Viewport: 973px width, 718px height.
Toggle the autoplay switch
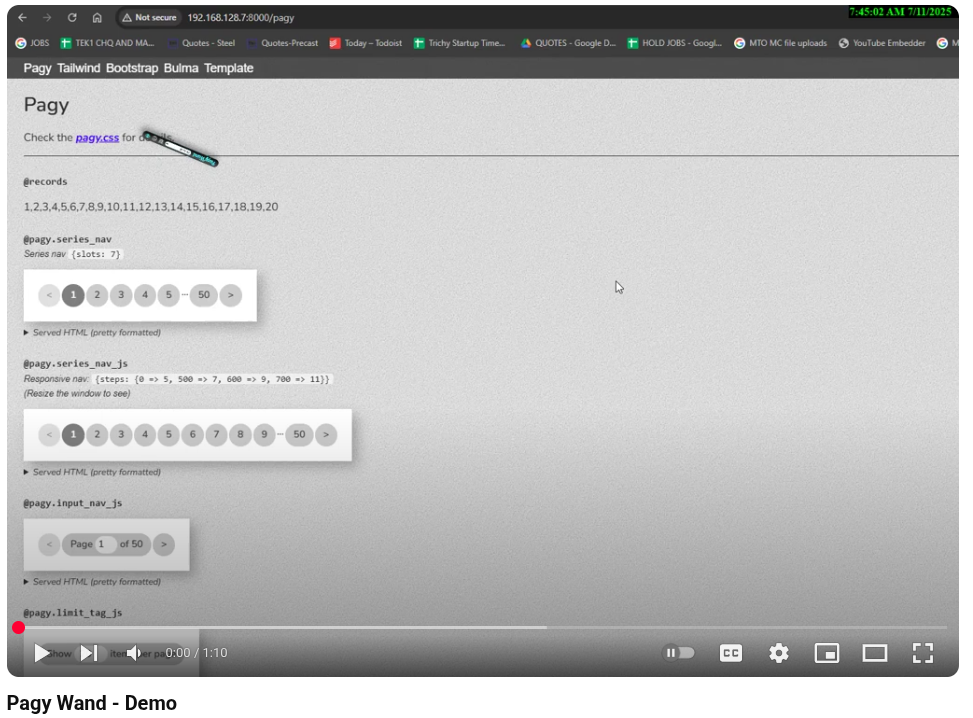[679, 653]
